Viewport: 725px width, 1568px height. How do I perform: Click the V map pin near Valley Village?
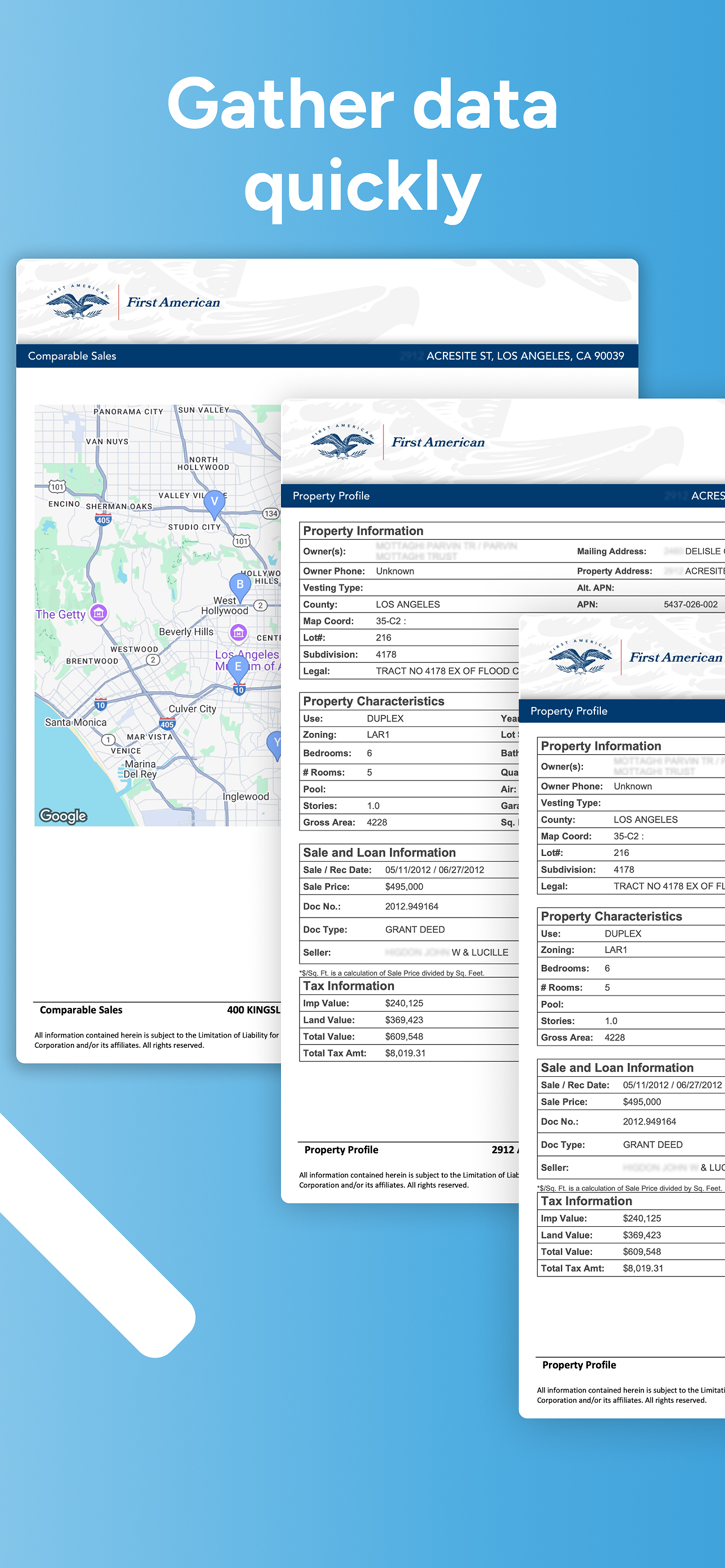213,503
